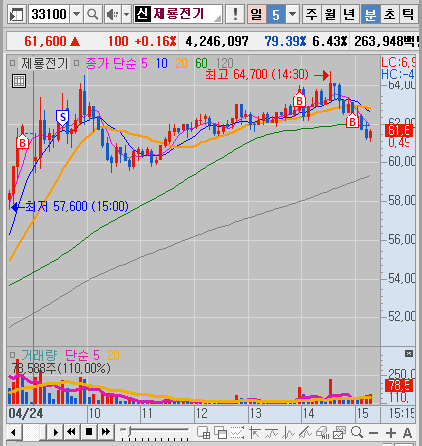This screenshot has width=422, height=446.
Task: Select the 틱 tick chart button
Action: 408,14
